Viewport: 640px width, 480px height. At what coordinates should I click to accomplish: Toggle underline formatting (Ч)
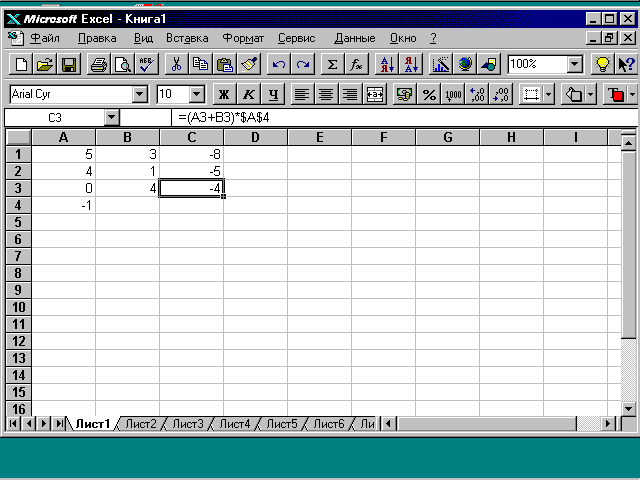click(x=273, y=95)
